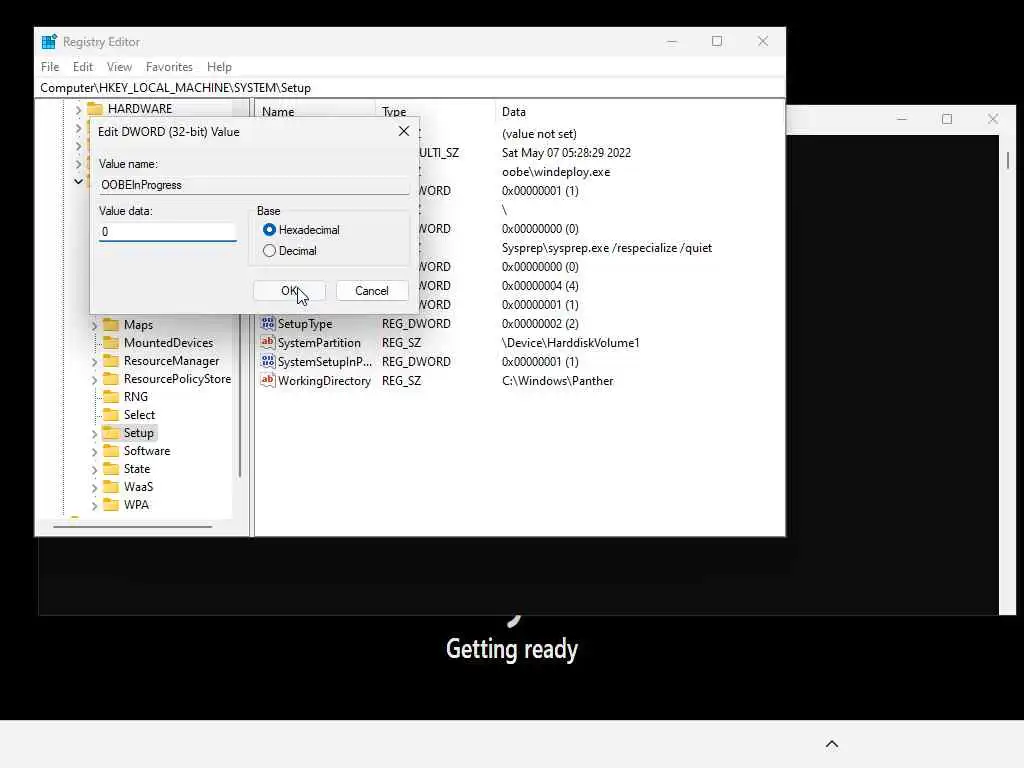This screenshot has height=768, width=1024.
Task: Open the View menu
Action: [119, 67]
